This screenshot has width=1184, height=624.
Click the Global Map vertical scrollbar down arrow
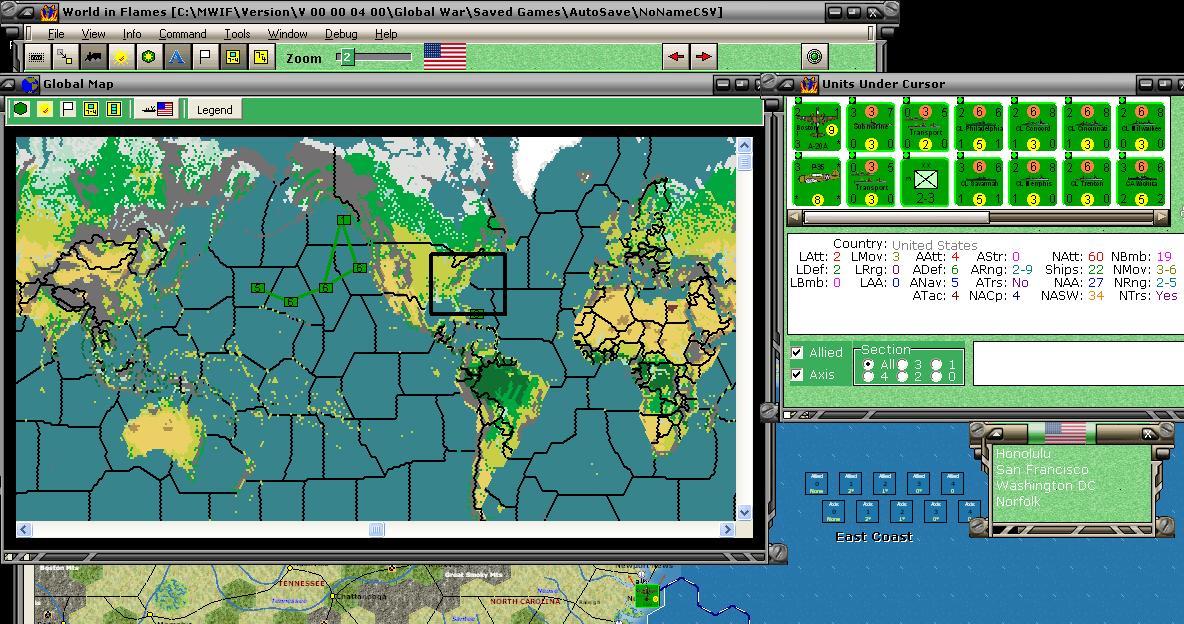click(744, 512)
